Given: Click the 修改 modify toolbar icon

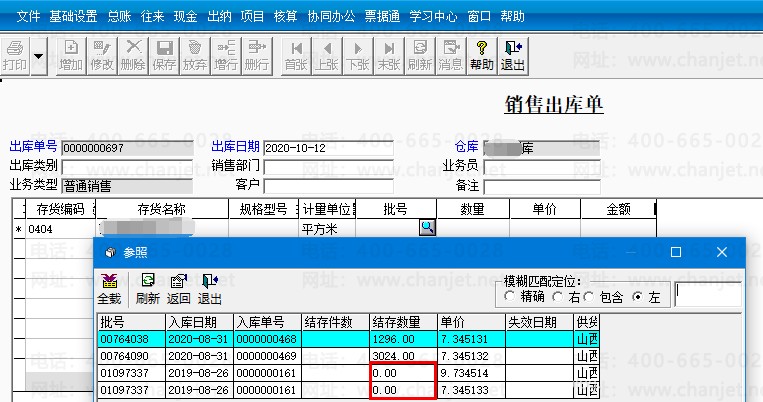Looking at the screenshot, I should coord(102,56).
